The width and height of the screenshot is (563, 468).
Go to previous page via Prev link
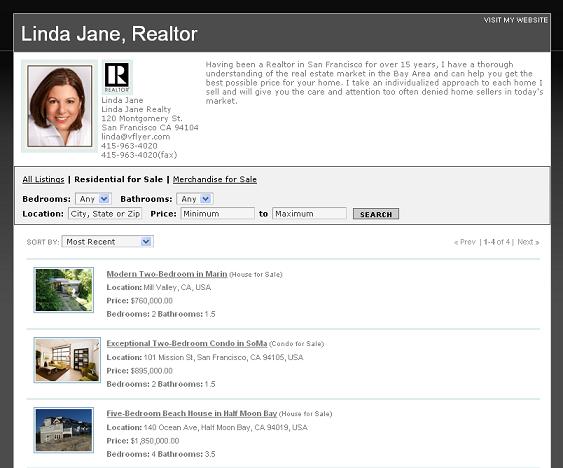(x=465, y=242)
